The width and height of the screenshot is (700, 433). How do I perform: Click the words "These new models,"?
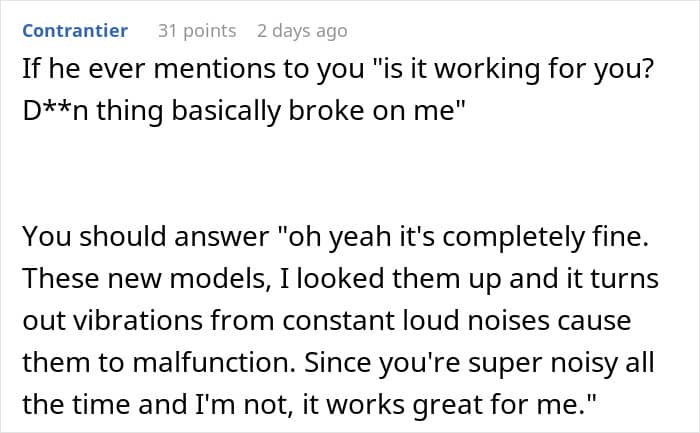[146, 279]
